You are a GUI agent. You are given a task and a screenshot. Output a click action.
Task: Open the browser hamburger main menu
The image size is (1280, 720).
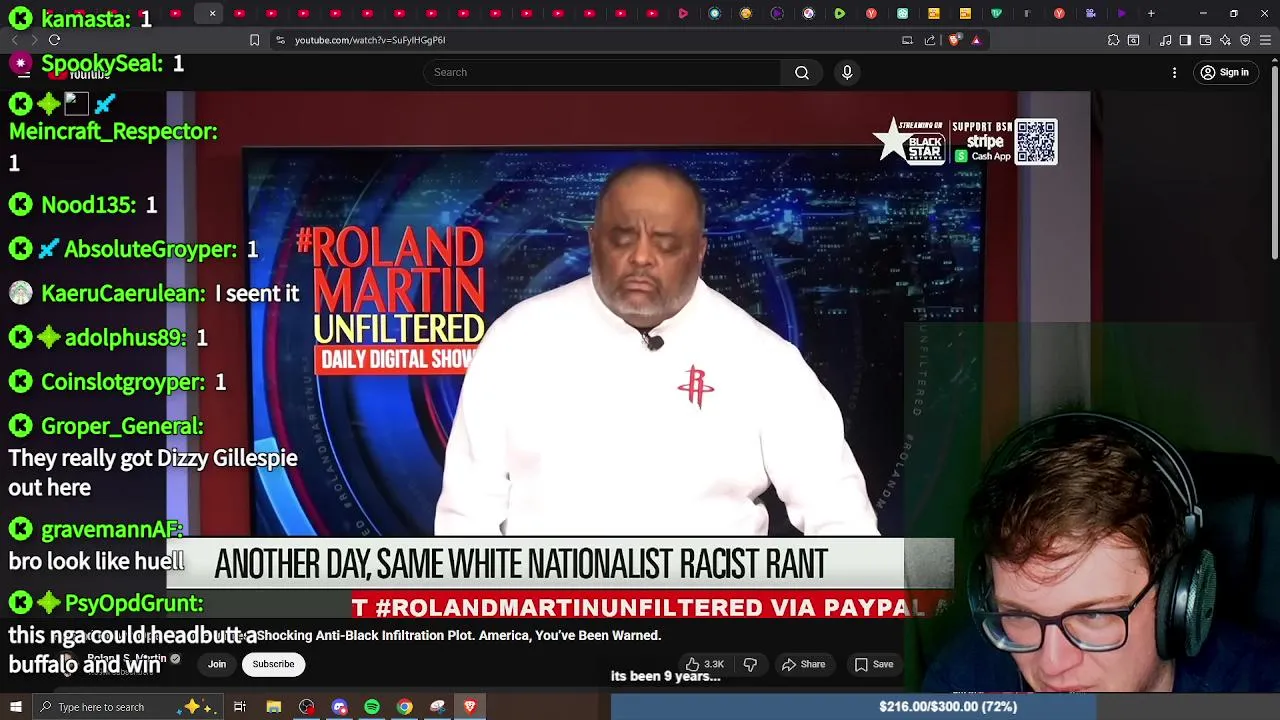pos(1265,40)
